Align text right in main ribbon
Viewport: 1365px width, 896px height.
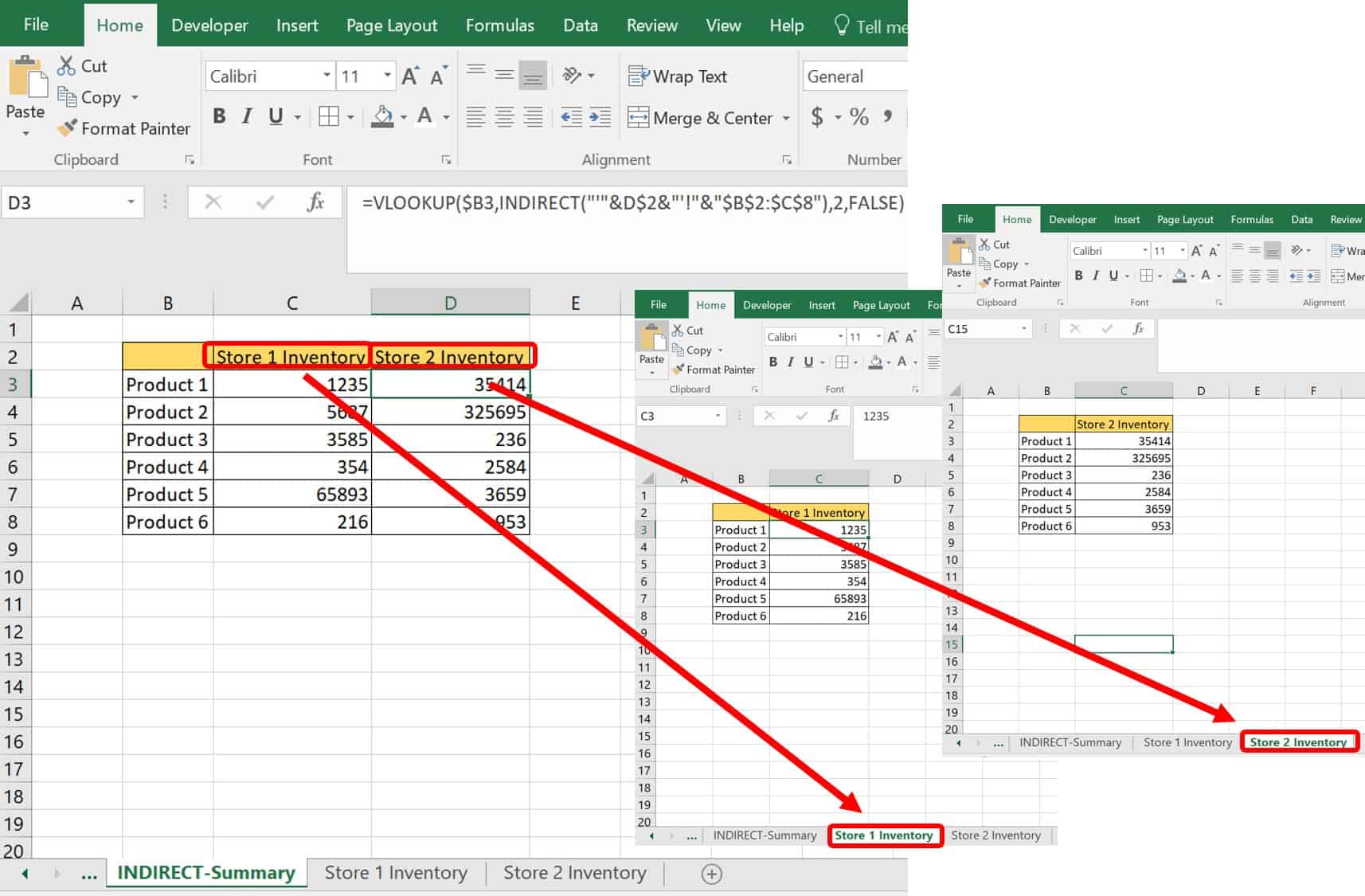533,118
